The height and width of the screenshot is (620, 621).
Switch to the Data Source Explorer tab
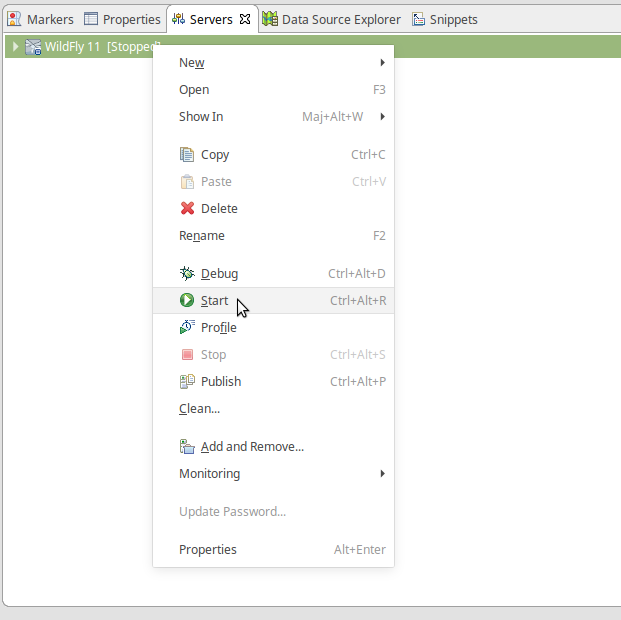tap(331, 19)
